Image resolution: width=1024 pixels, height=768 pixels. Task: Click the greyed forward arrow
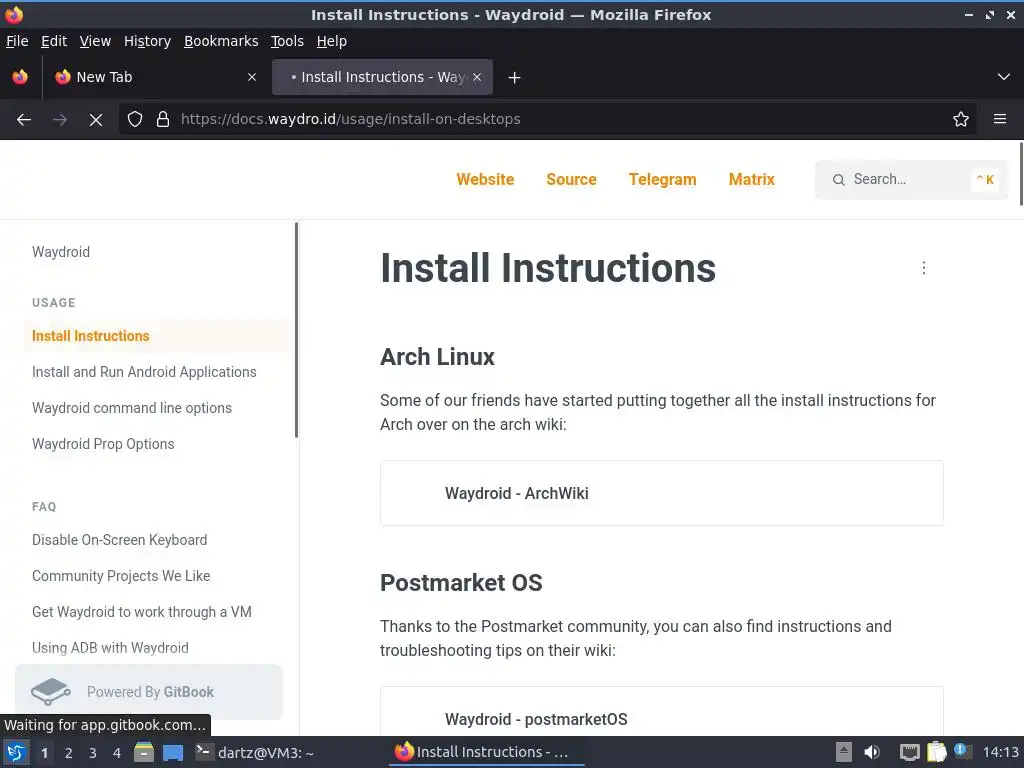pyautogui.click(x=60, y=119)
